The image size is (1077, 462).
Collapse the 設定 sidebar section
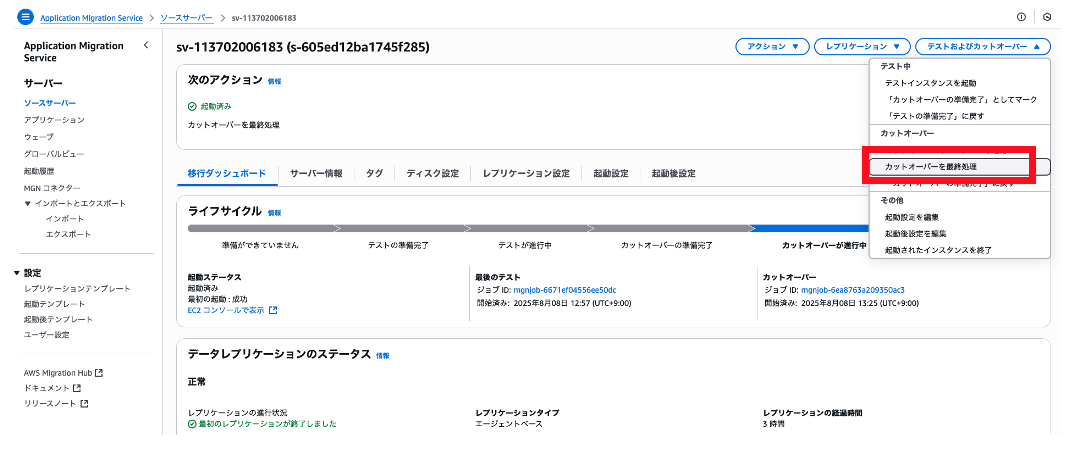[x=16, y=273]
